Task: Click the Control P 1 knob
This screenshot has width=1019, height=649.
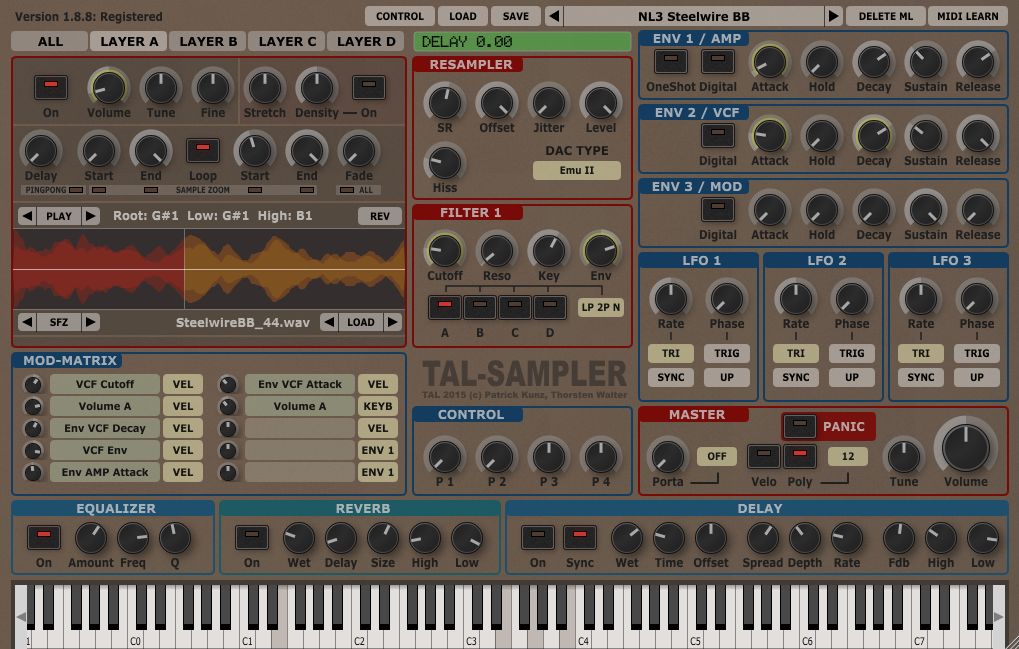Action: 445,457
